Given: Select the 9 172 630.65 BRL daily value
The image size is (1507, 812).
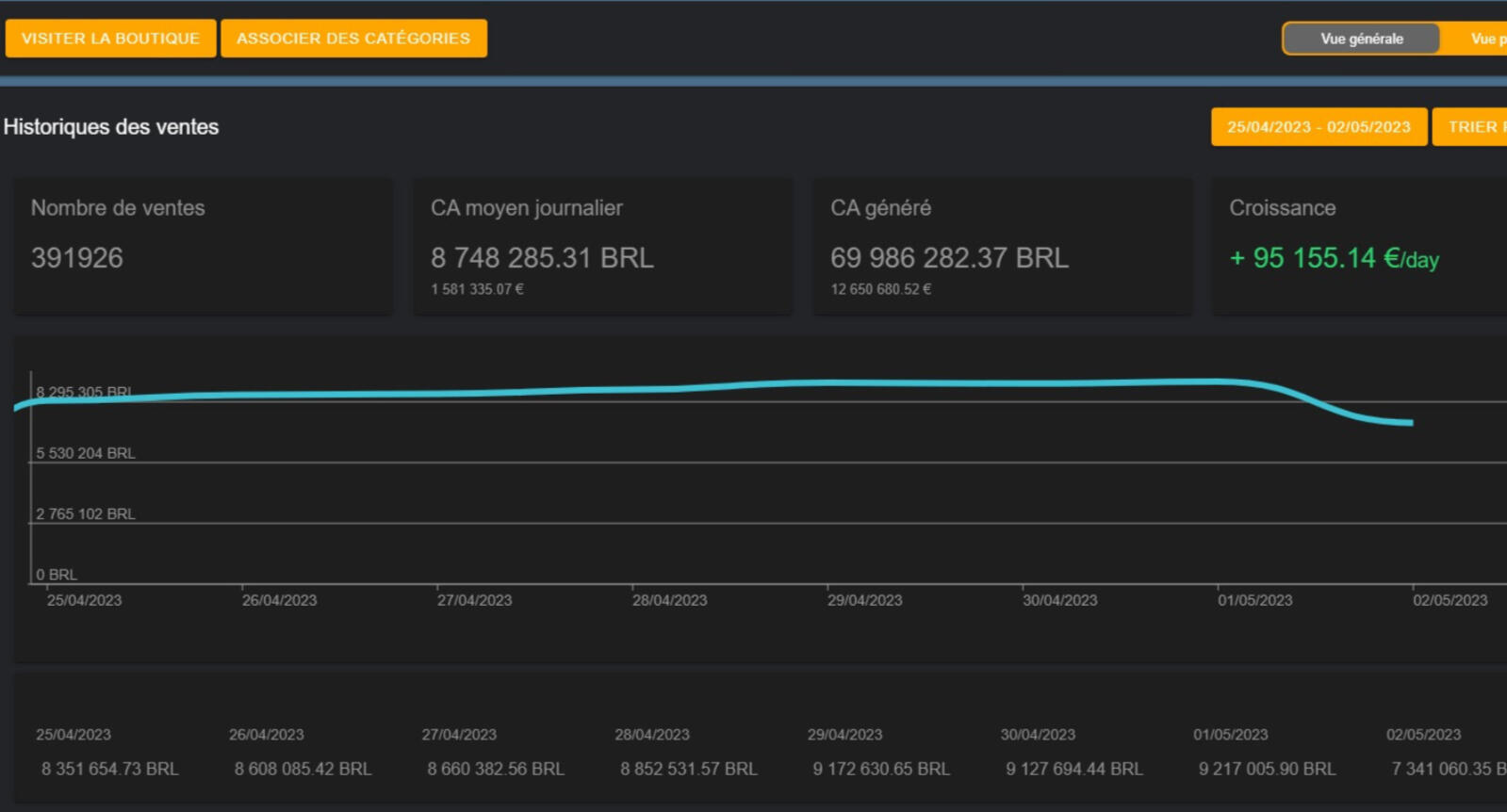Looking at the screenshot, I should (x=881, y=769).
